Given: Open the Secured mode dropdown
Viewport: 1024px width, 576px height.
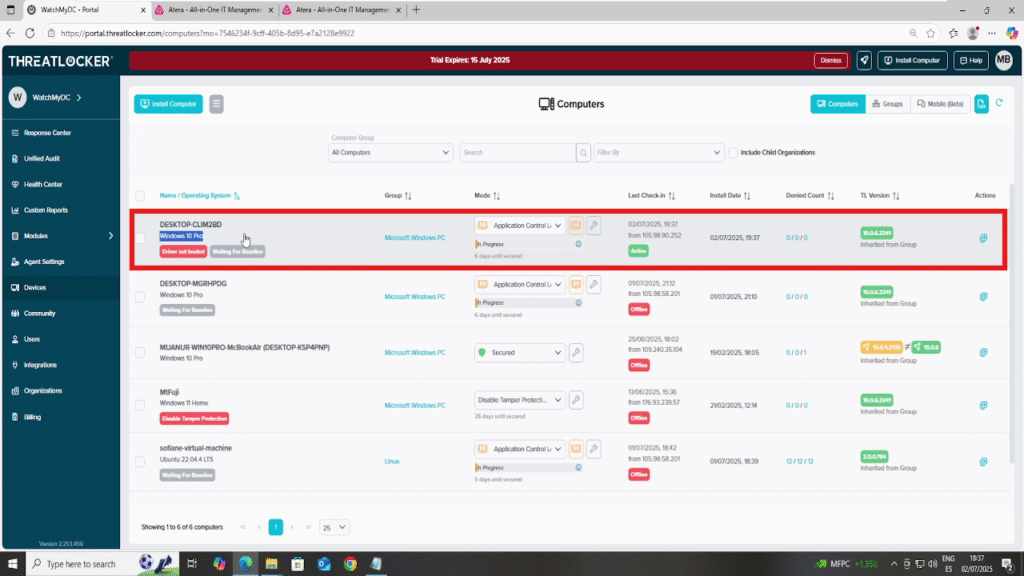Looking at the screenshot, I should coord(520,353).
